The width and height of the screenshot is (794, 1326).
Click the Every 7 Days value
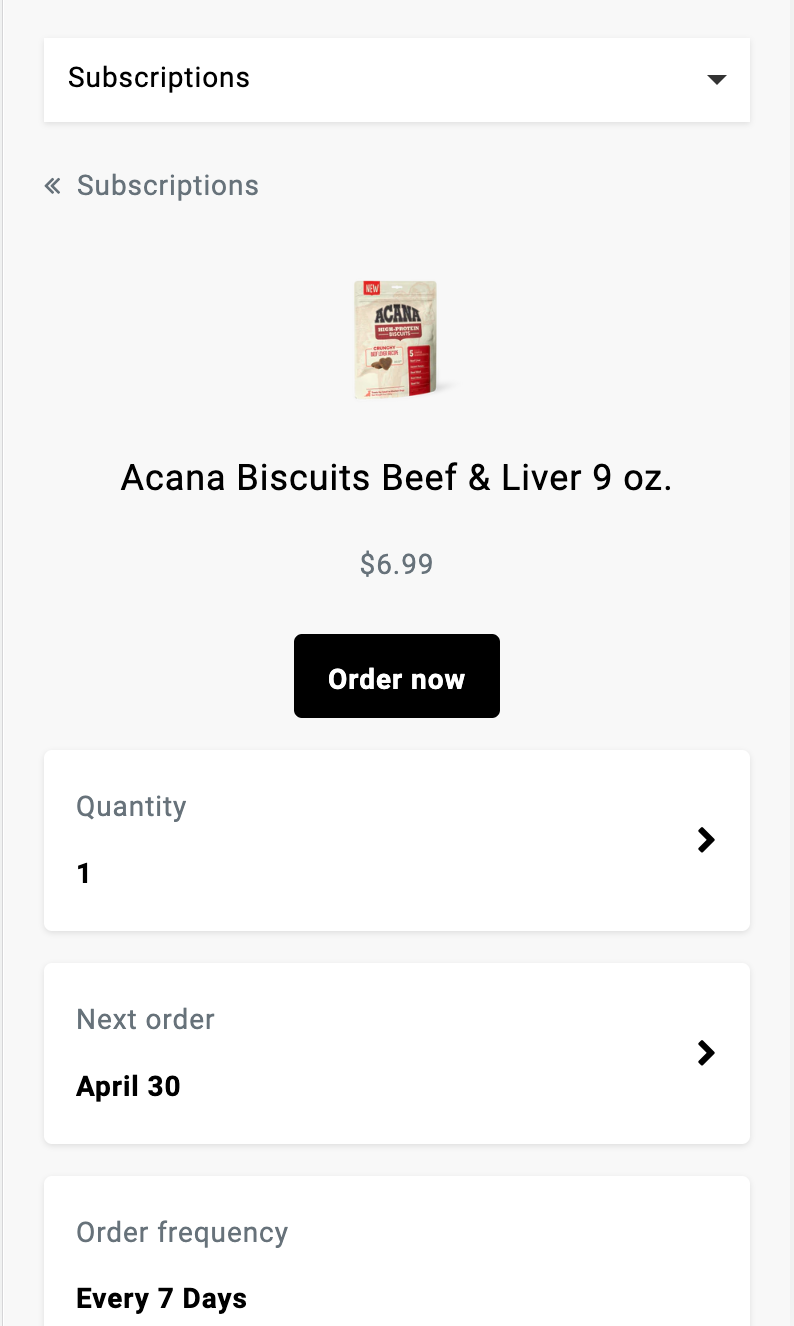pos(161,1299)
